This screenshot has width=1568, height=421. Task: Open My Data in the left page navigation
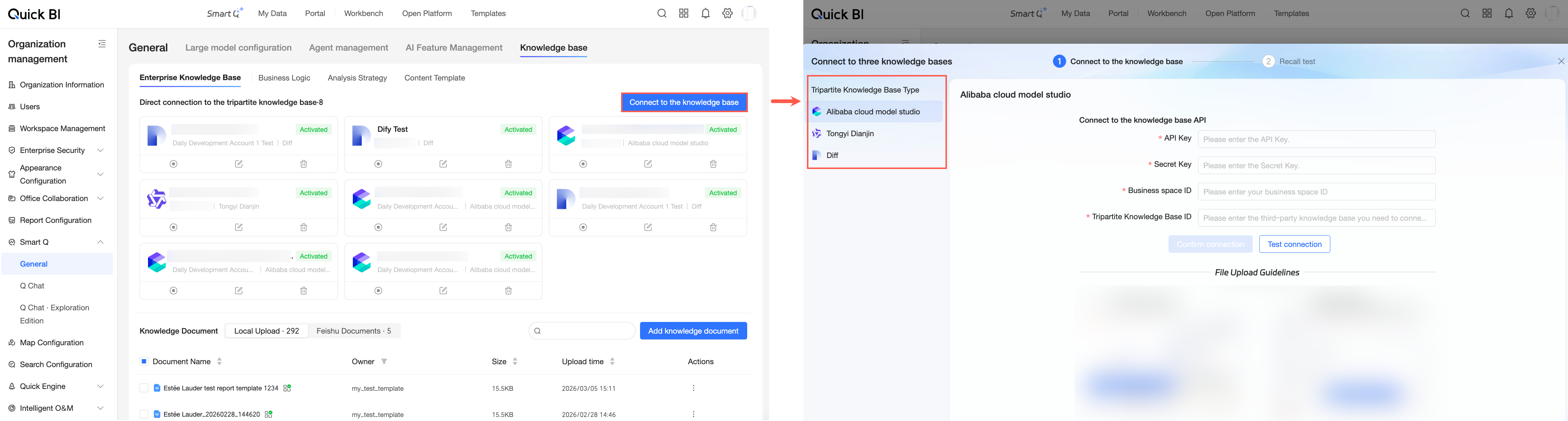[272, 13]
